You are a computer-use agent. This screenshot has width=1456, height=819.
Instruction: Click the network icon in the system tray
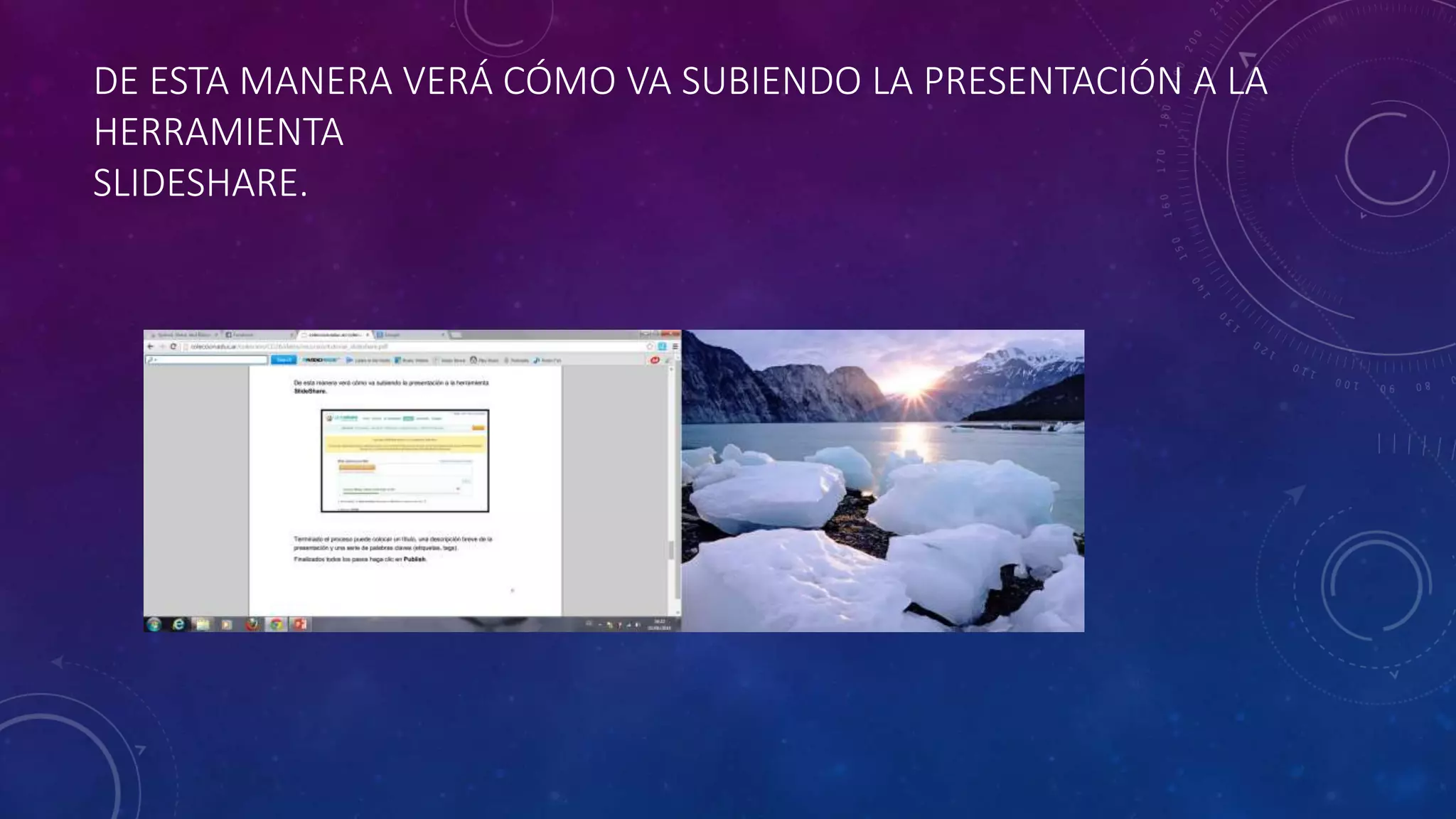point(629,624)
